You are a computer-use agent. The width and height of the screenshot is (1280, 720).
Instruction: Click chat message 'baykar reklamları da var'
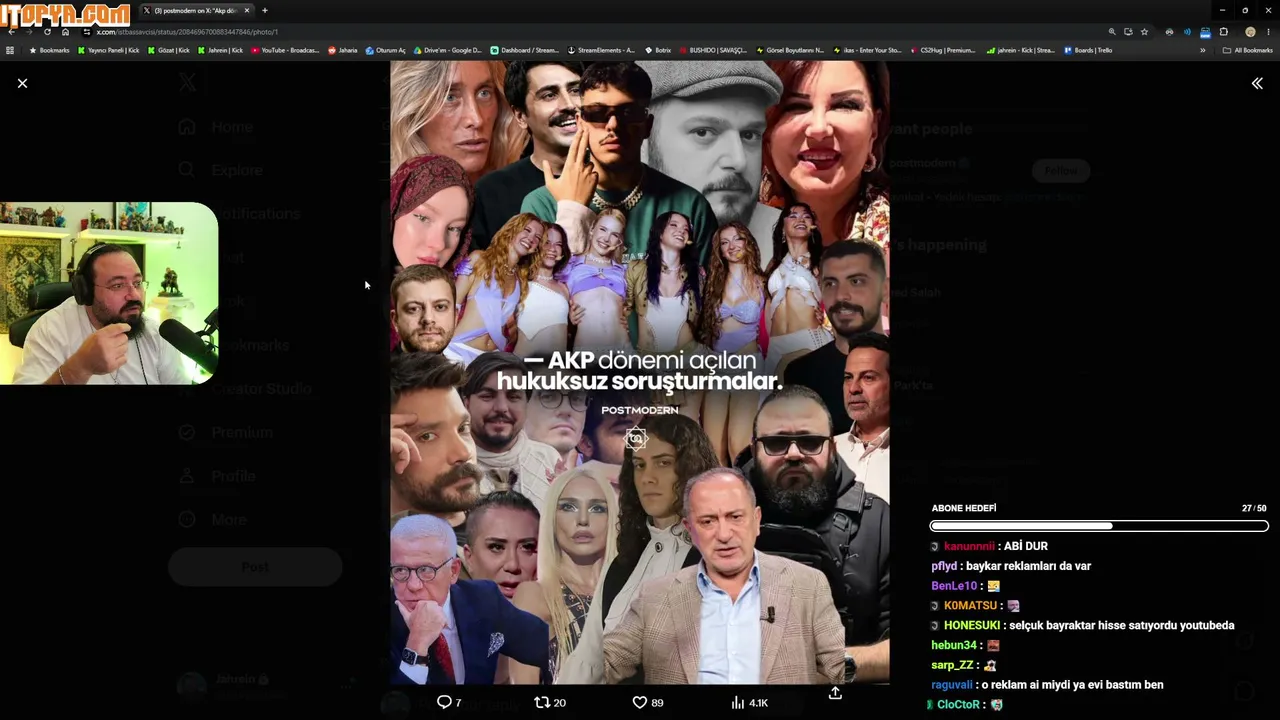click(1028, 566)
